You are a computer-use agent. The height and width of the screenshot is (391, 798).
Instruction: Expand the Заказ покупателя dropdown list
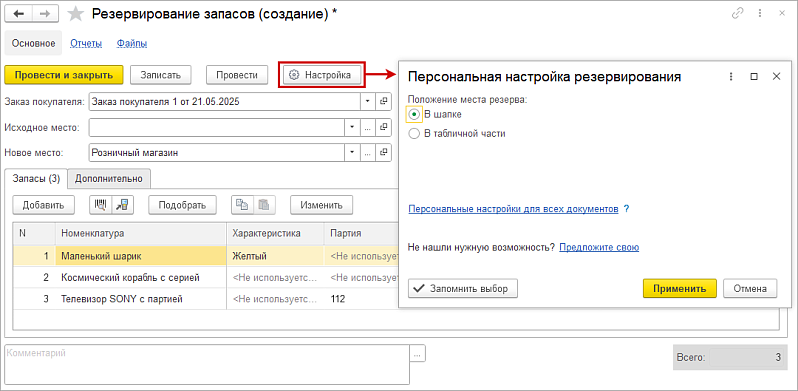click(x=368, y=101)
